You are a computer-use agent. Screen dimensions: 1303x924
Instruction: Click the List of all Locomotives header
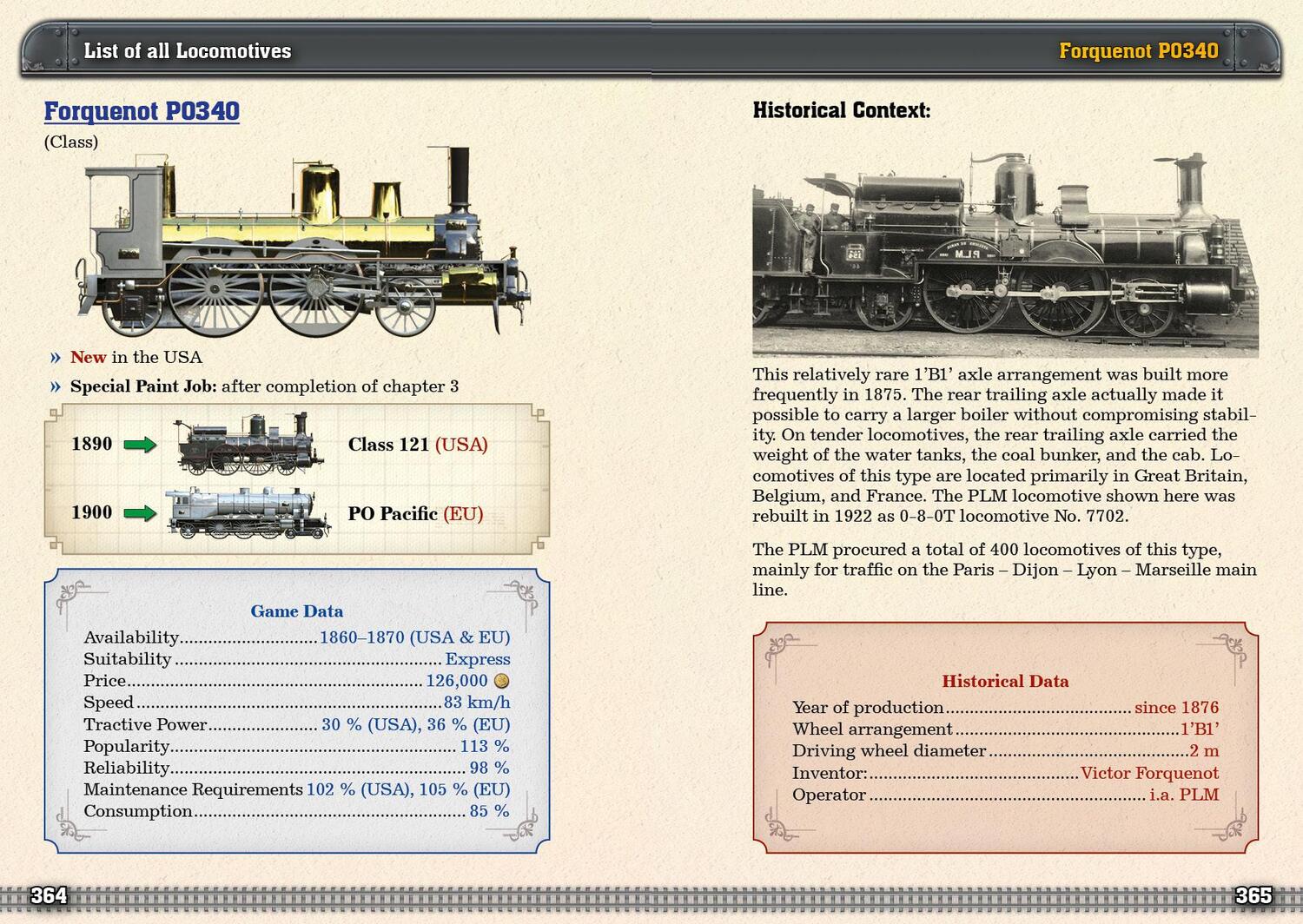pyautogui.click(x=188, y=50)
